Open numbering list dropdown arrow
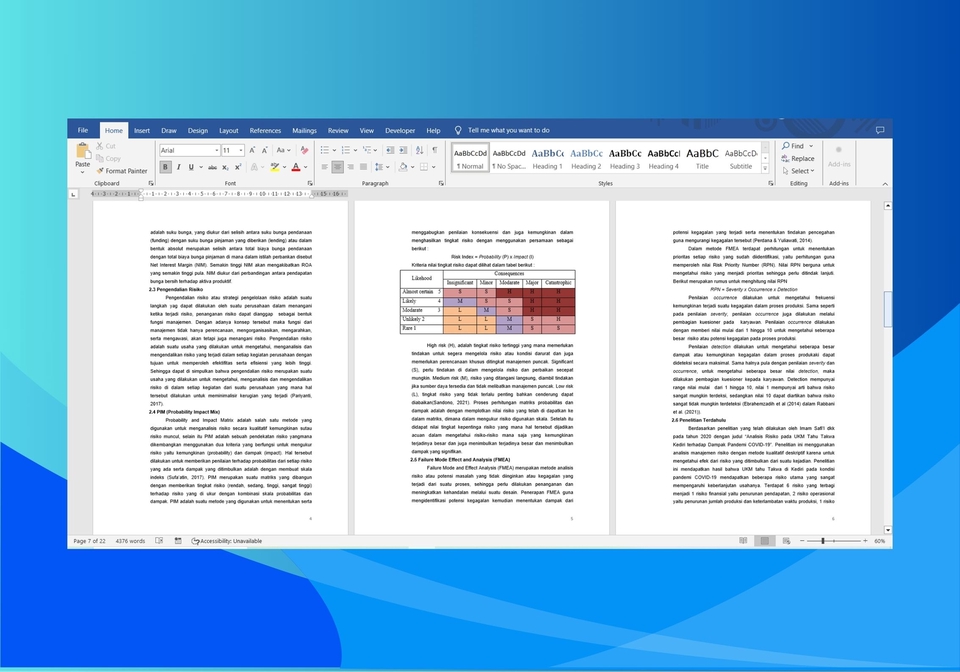This screenshot has width=960, height=672. pos(355,150)
